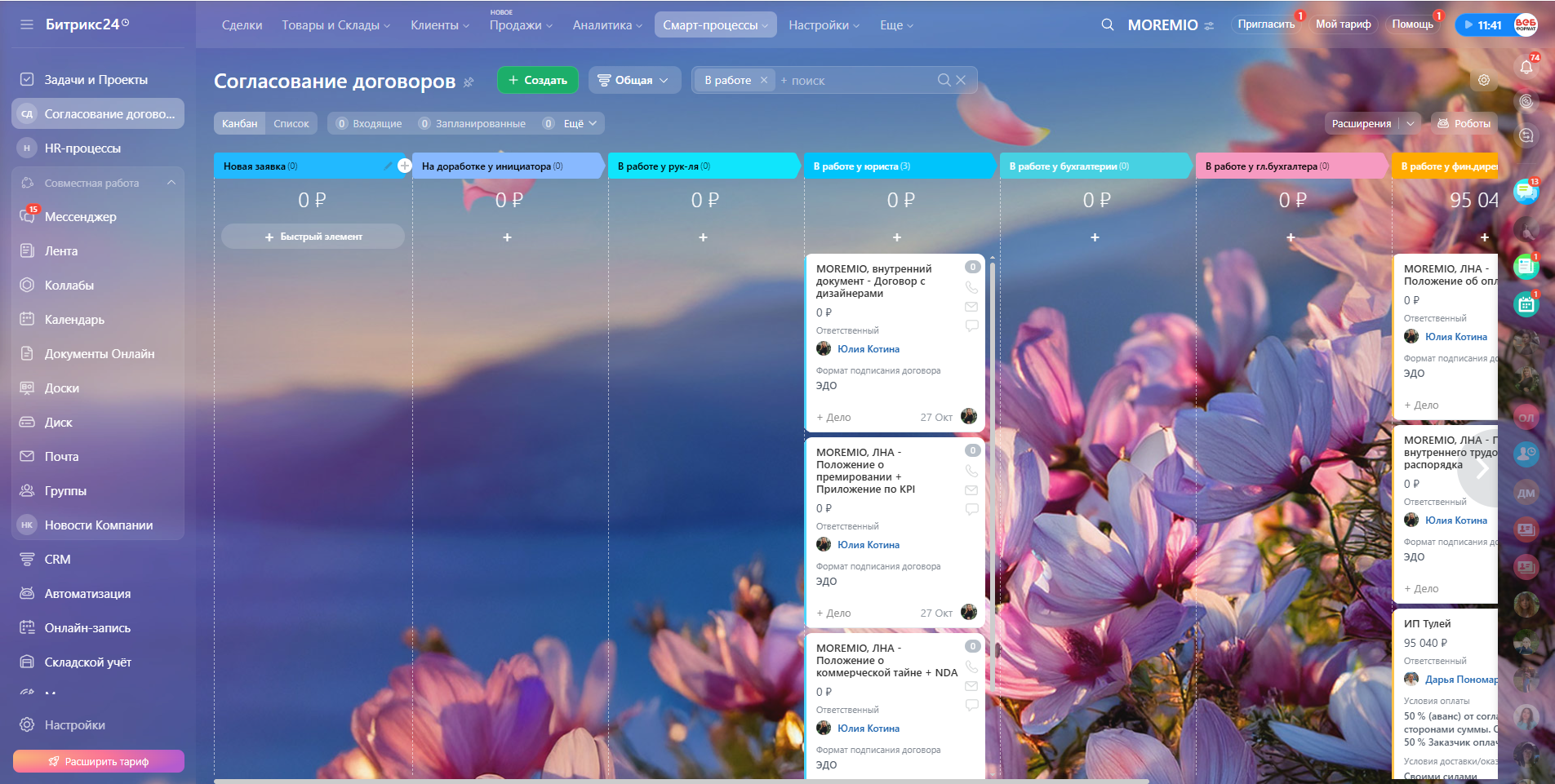This screenshot has width=1555, height=784.
Task: Click the search magnifier in top bar
Action: click(x=1107, y=24)
